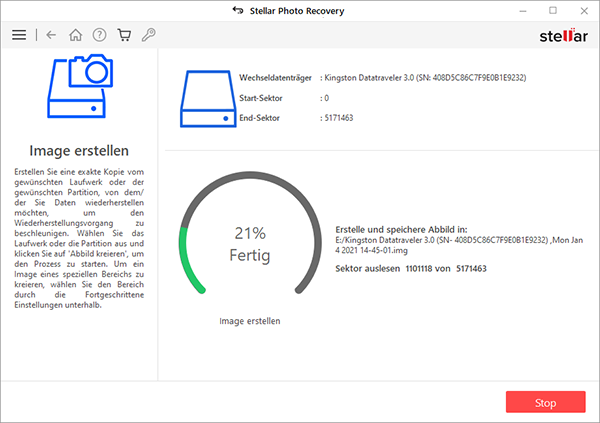The width and height of the screenshot is (600, 423).
Task: Stop the image creation
Action: coord(545,402)
